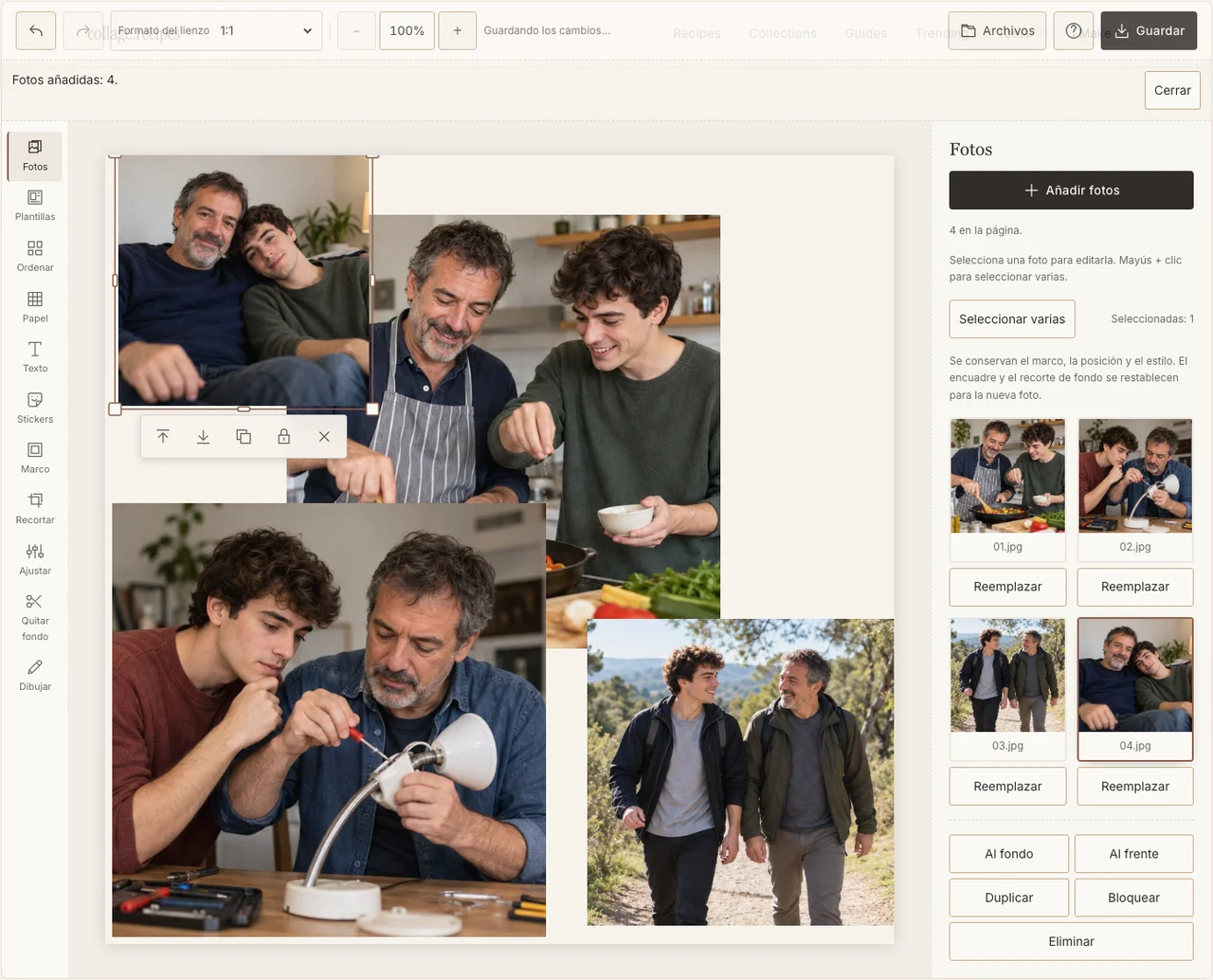The image size is (1213, 980).
Task: Open the Ordenar arrange tool
Action: (35, 257)
